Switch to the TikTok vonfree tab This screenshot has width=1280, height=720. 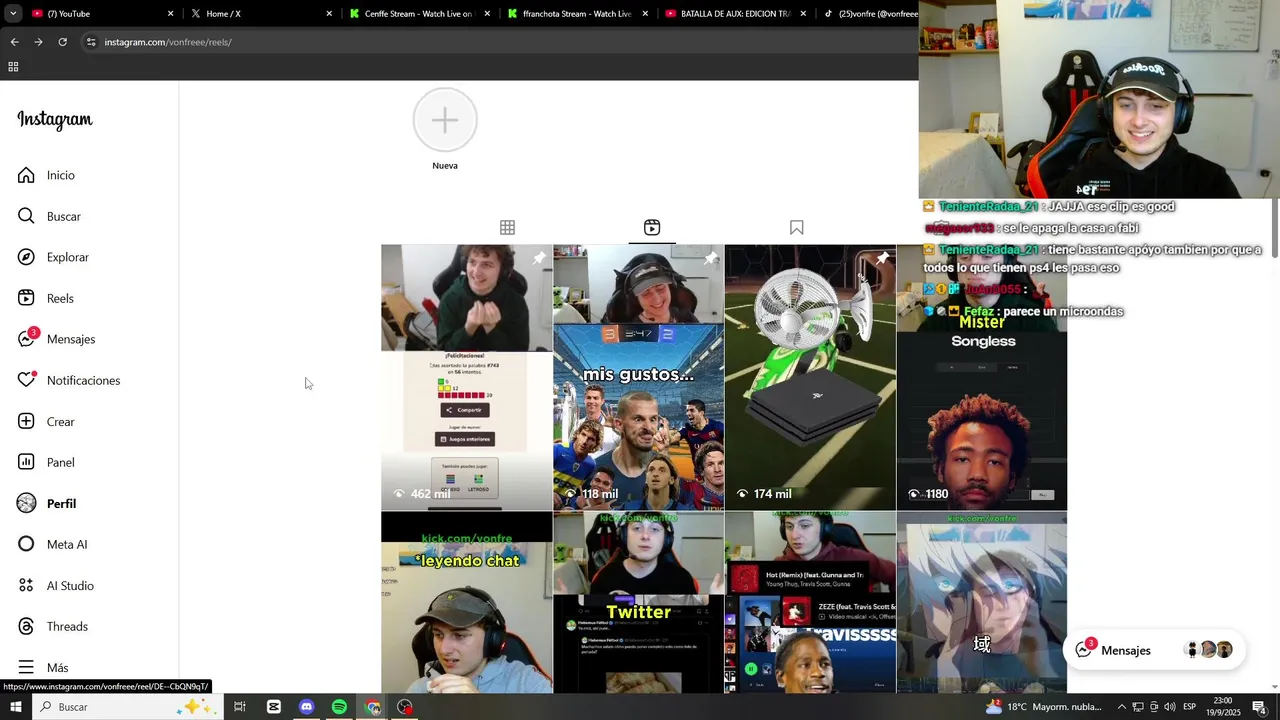coord(867,14)
